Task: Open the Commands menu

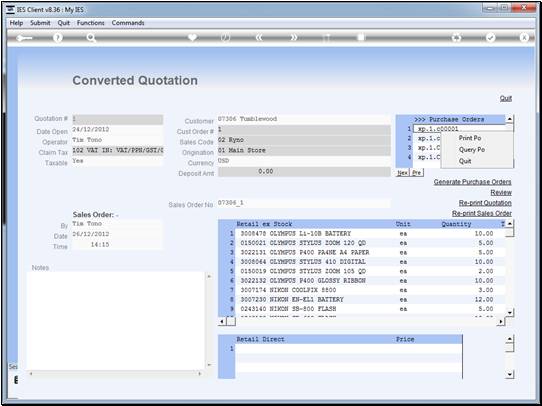Action: pyautogui.click(x=128, y=23)
